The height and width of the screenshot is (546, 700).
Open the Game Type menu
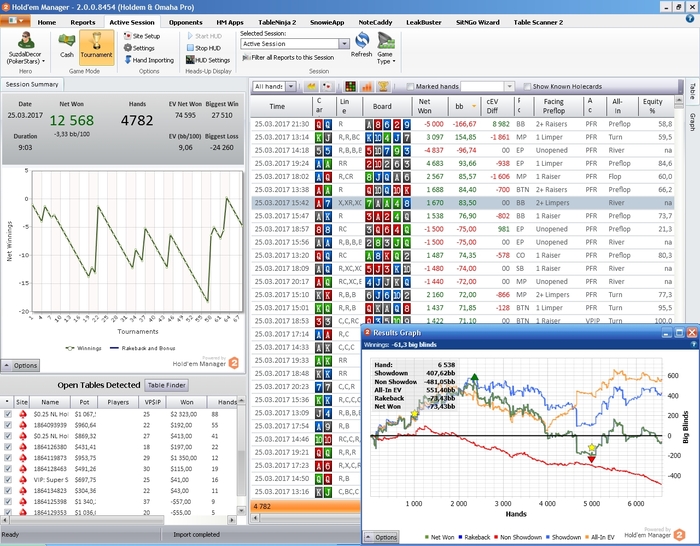(x=386, y=48)
